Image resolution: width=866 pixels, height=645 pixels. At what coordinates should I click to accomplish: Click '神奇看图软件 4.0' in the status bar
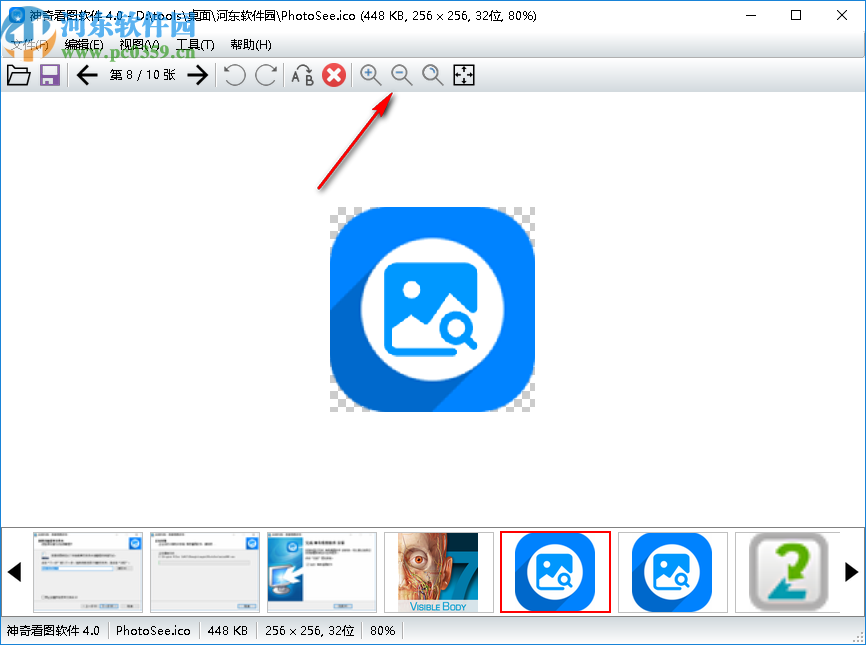pos(53,631)
